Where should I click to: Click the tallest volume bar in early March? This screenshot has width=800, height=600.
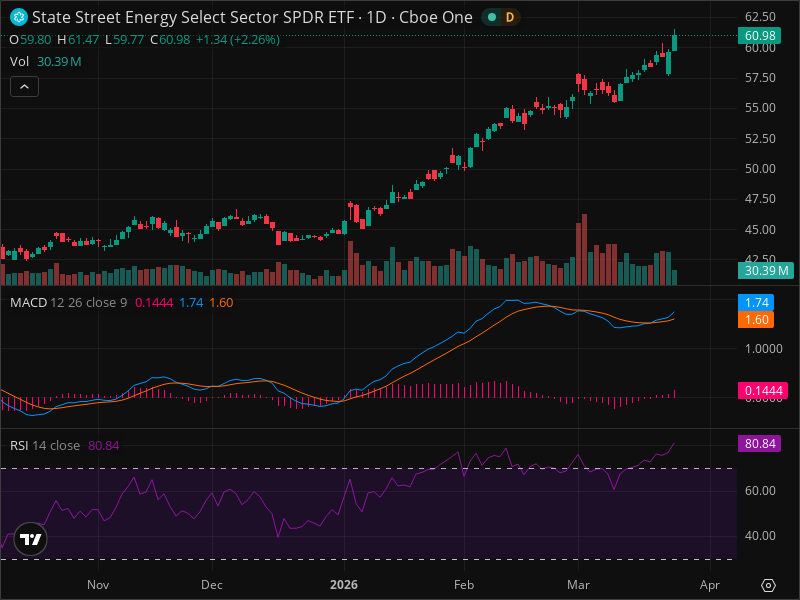point(584,249)
